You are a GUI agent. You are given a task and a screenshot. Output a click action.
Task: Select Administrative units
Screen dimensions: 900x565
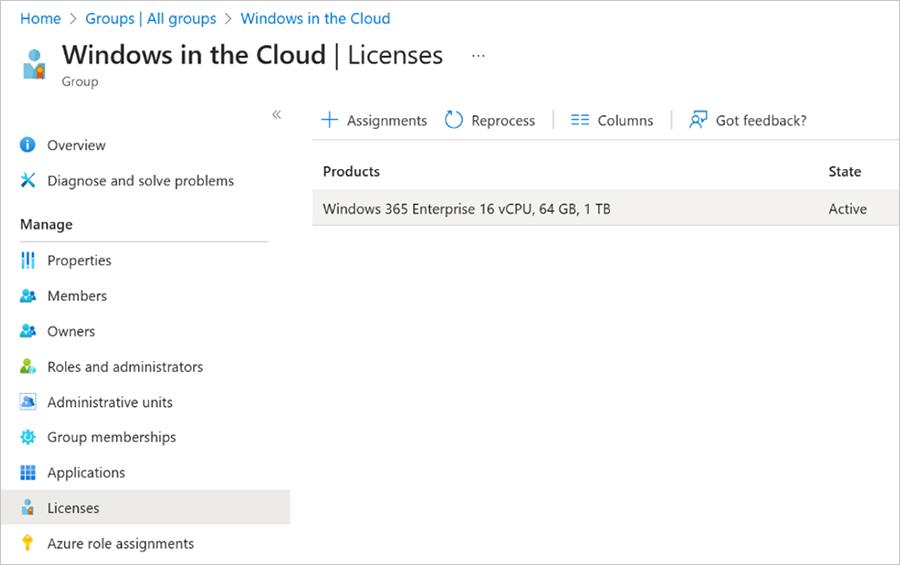tap(110, 403)
